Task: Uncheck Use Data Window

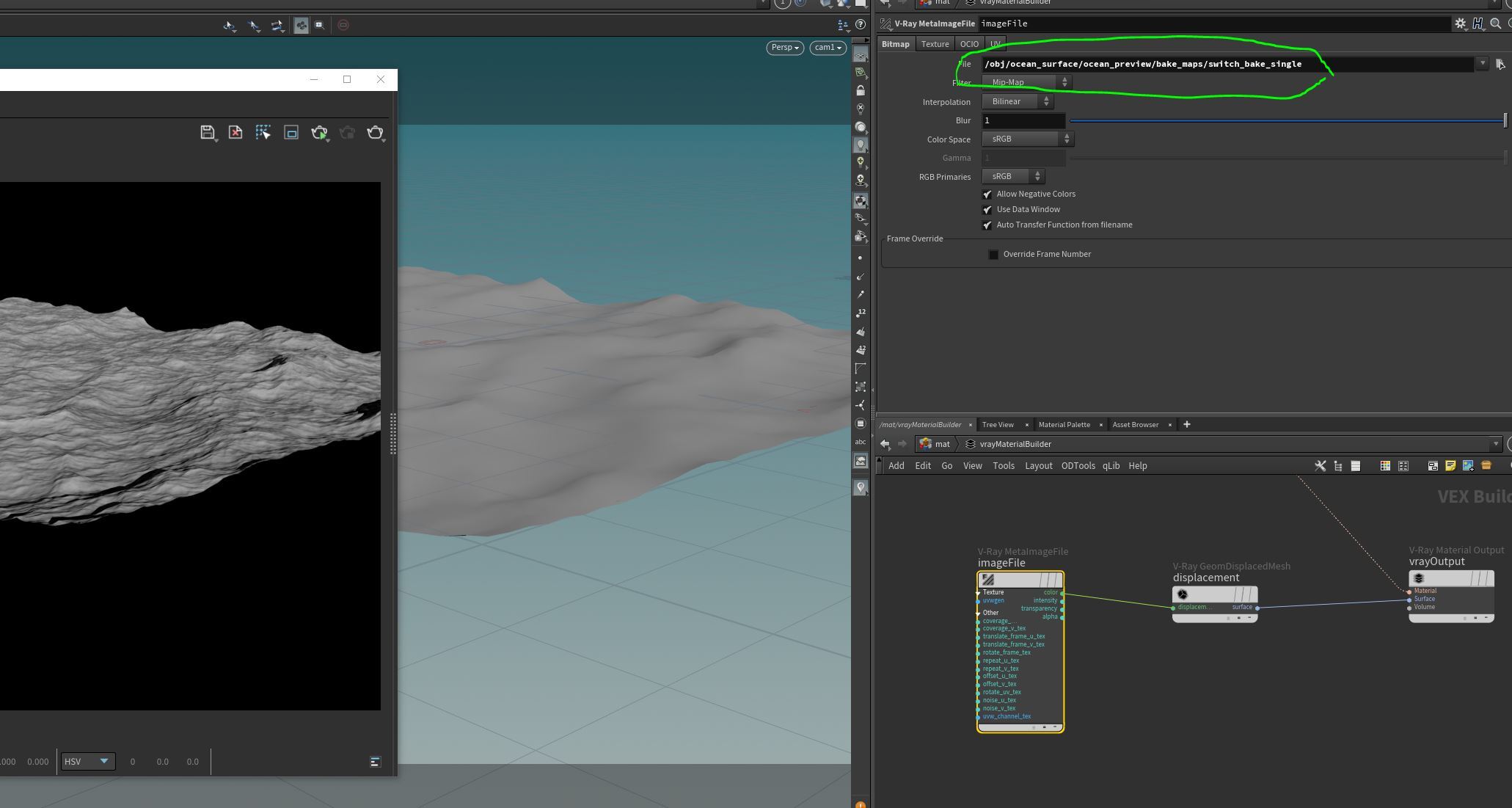Action: pos(987,210)
